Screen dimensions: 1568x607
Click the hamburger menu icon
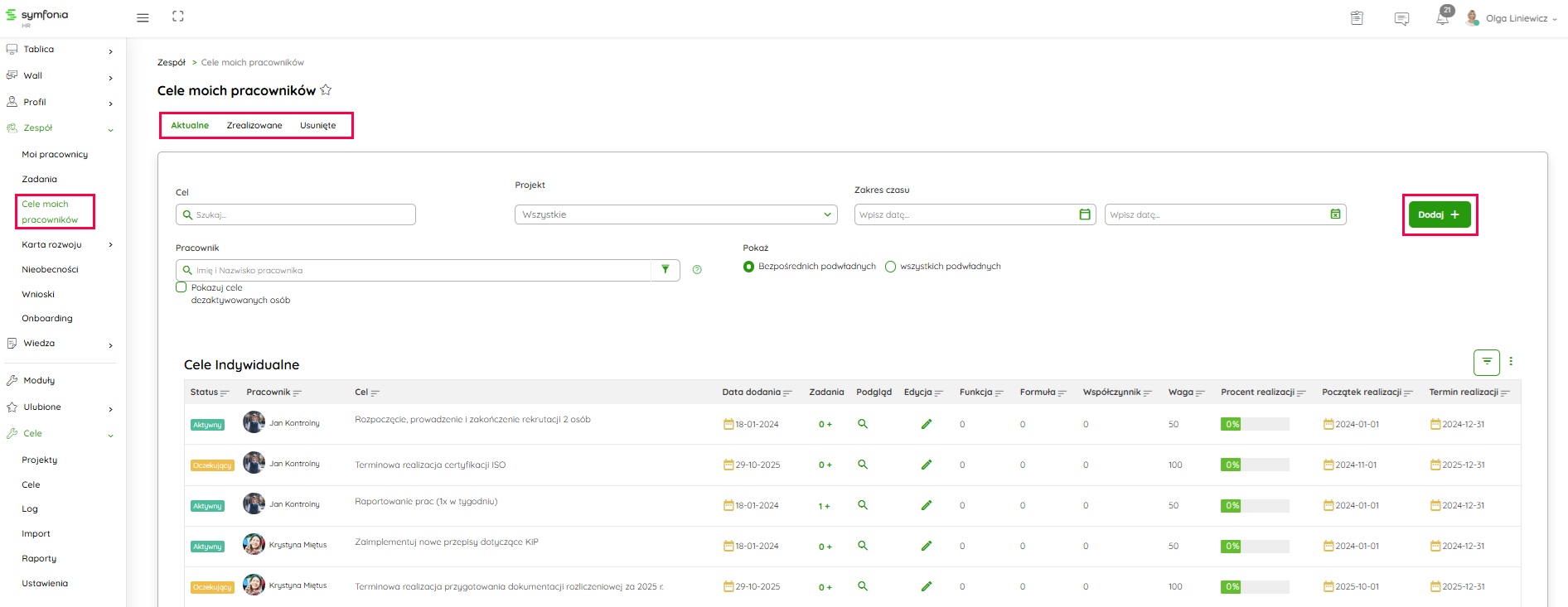pyautogui.click(x=143, y=17)
